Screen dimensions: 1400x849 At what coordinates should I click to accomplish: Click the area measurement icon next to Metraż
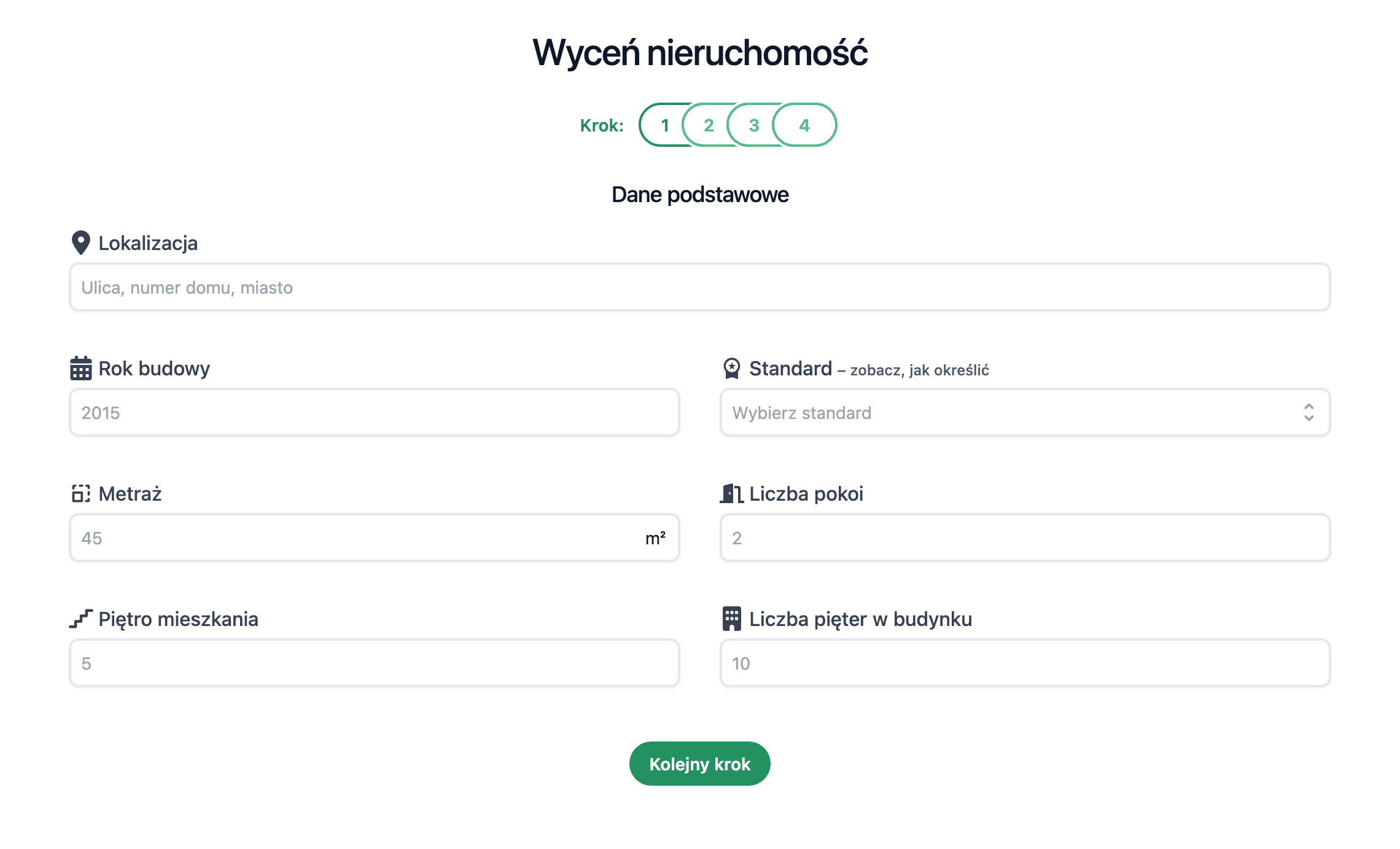pyautogui.click(x=80, y=493)
